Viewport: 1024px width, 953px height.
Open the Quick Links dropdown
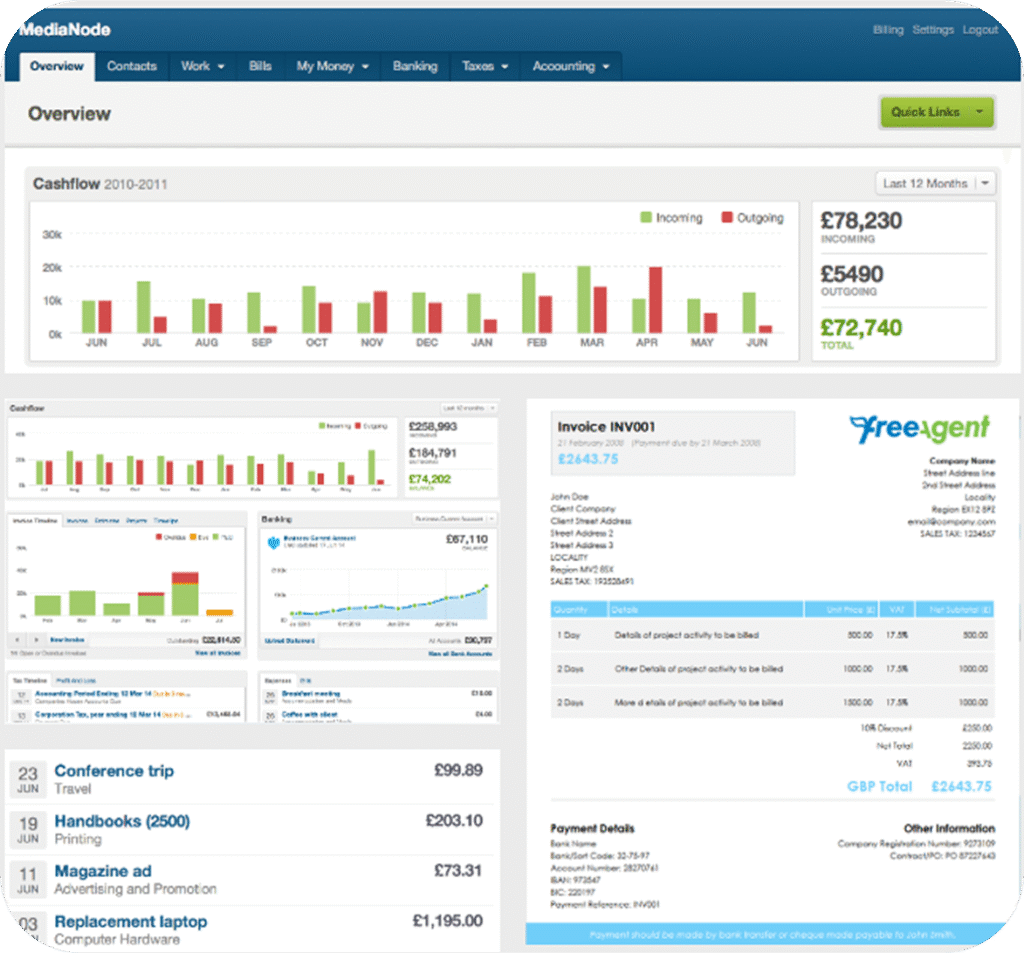936,112
